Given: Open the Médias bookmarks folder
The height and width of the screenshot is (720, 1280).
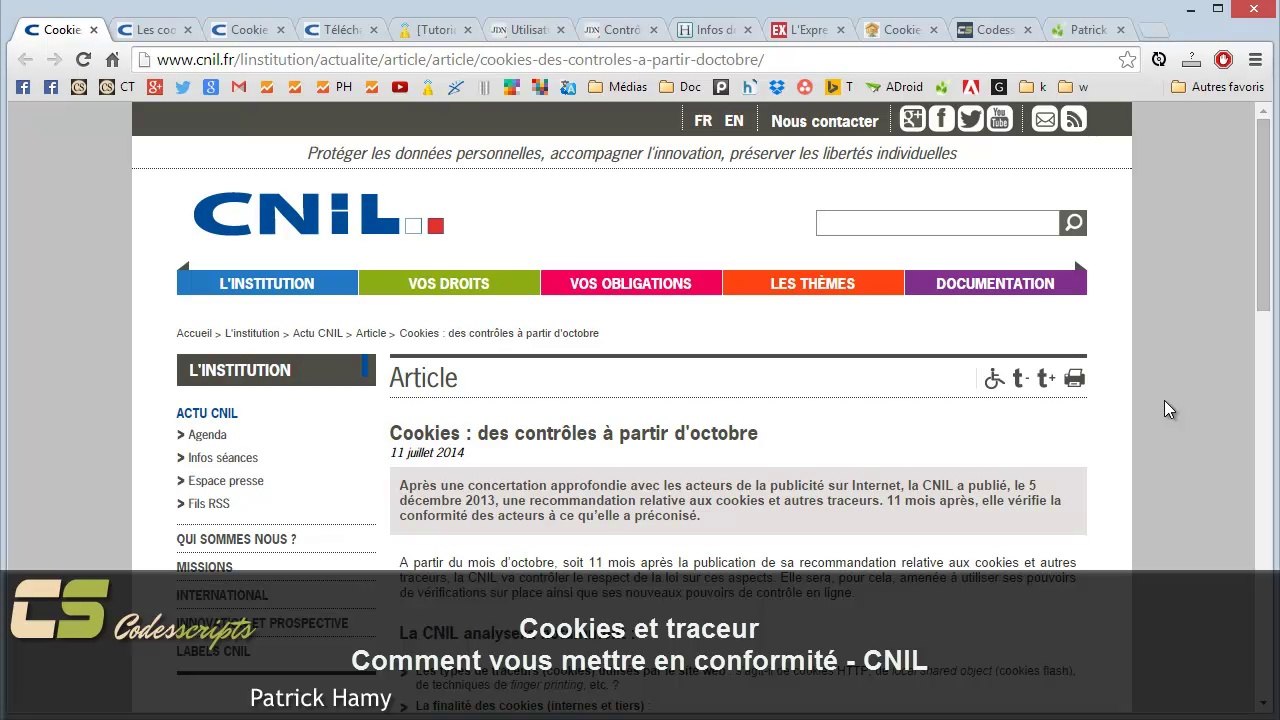Looking at the screenshot, I should [x=618, y=87].
